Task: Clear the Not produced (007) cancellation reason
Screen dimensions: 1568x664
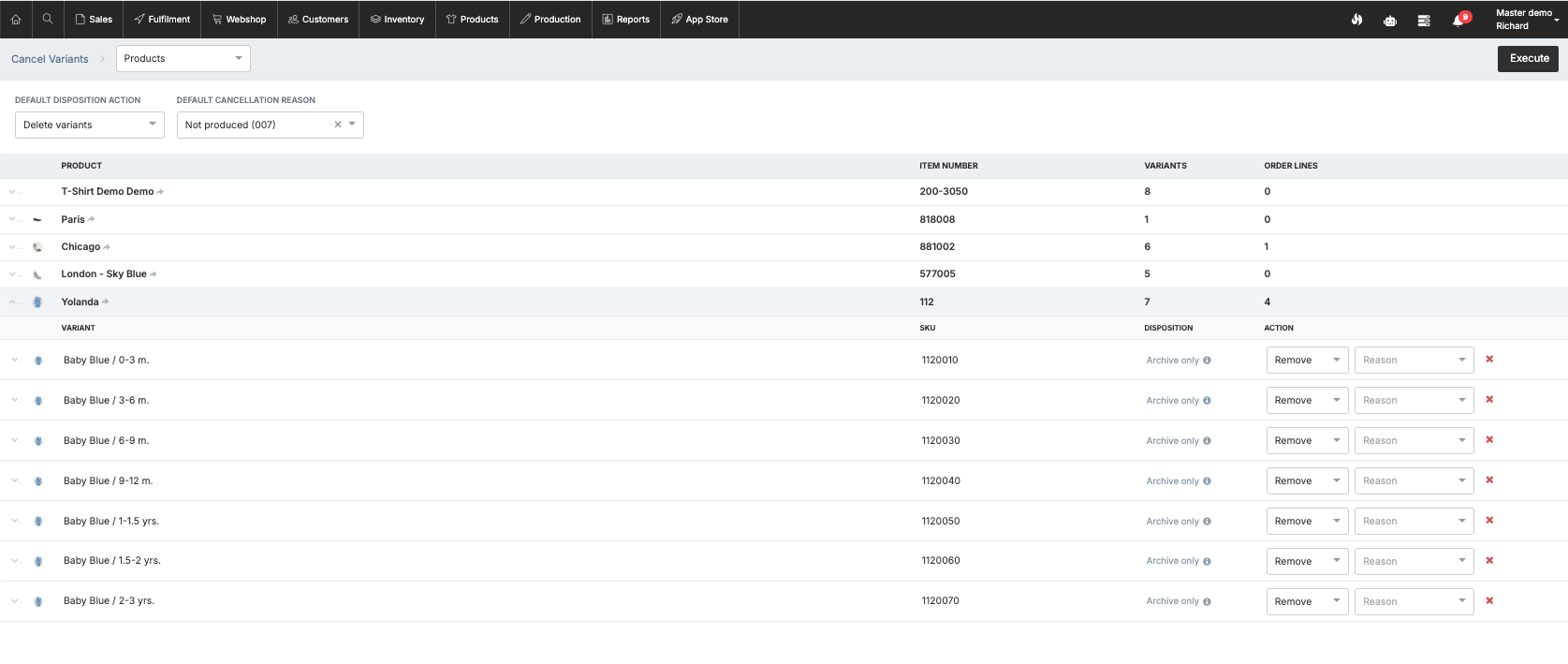Action: point(338,125)
